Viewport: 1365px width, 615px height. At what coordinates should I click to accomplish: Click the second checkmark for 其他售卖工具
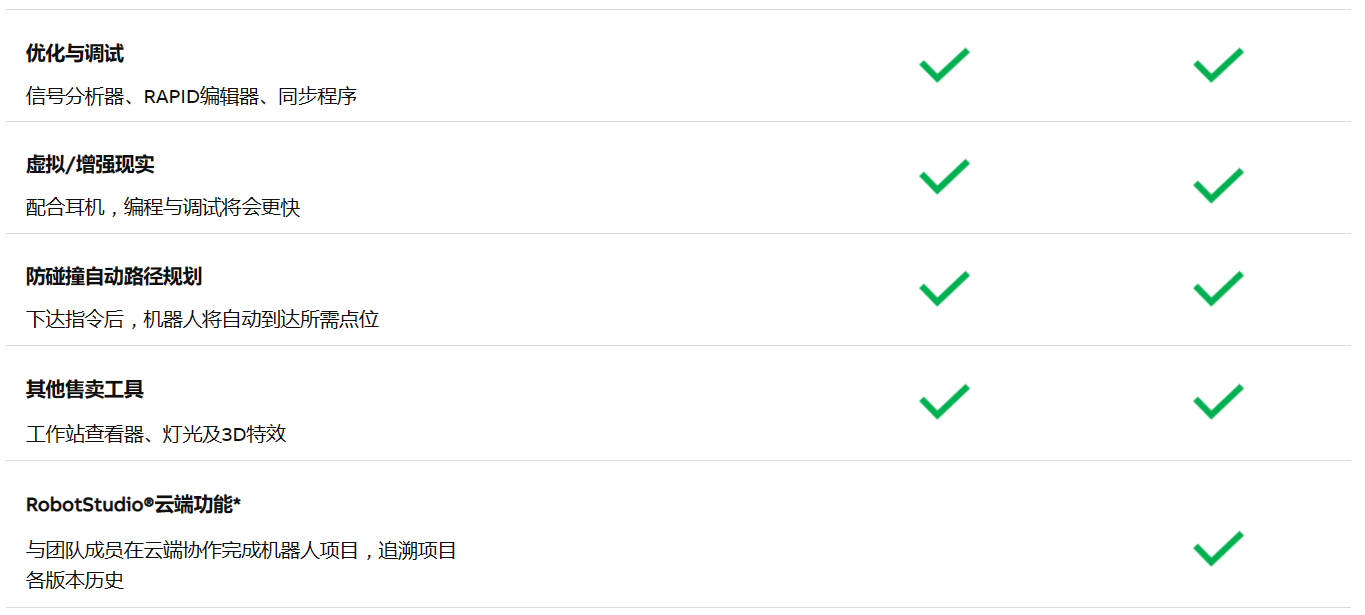pos(1218,401)
